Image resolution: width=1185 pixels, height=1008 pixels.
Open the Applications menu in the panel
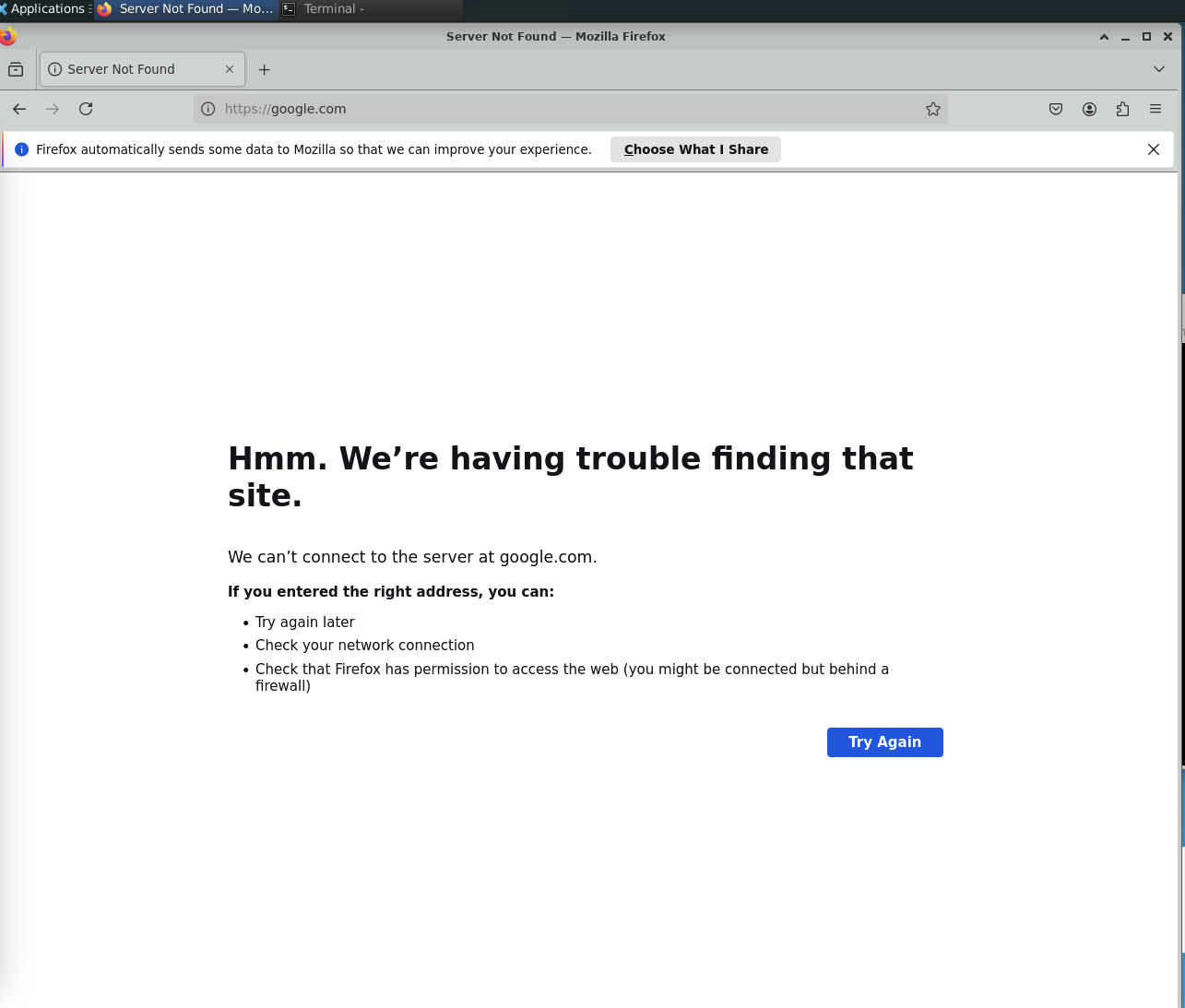tap(46, 9)
